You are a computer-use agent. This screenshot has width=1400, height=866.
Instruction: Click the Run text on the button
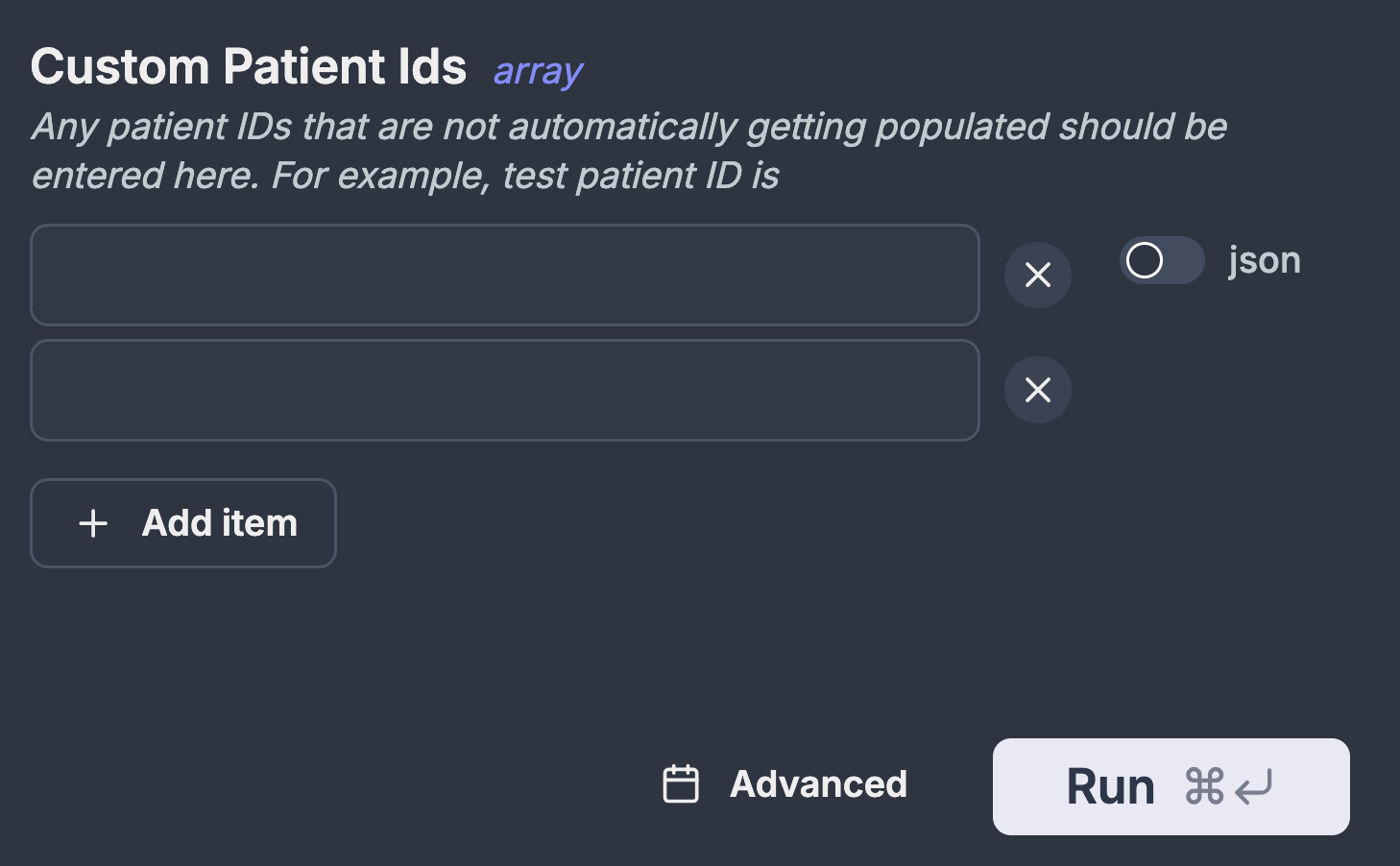tap(1111, 787)
